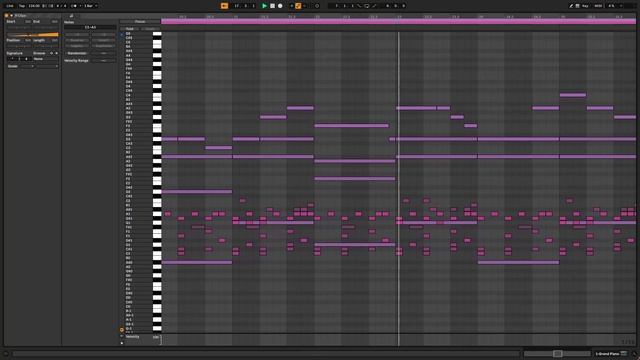Toggle the orange Automation Arm button
Image resolution: width=640 pixels, height=360 pixels.
click(x=298, y=6)
